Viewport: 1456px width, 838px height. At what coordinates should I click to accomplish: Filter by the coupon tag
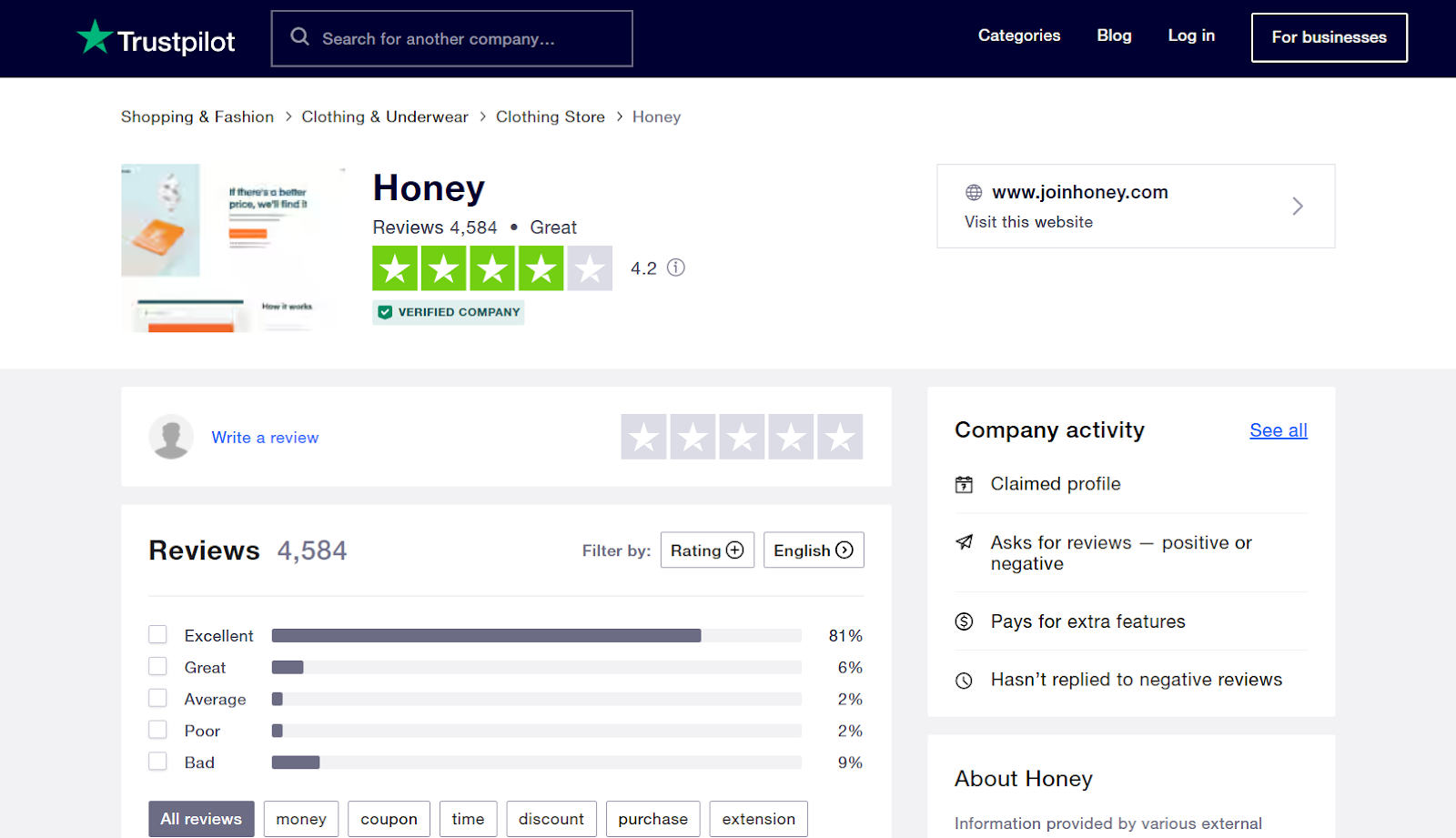(x=389, y=819)
